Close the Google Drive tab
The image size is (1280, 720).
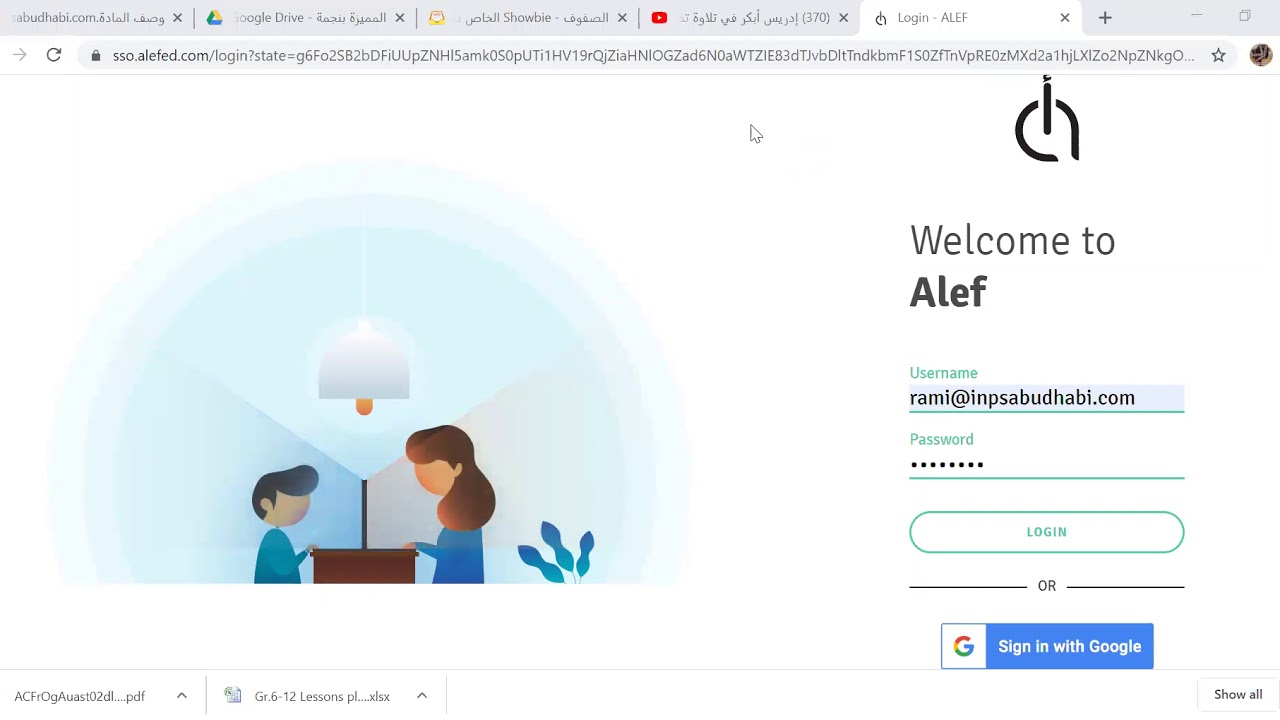(400, 18)
